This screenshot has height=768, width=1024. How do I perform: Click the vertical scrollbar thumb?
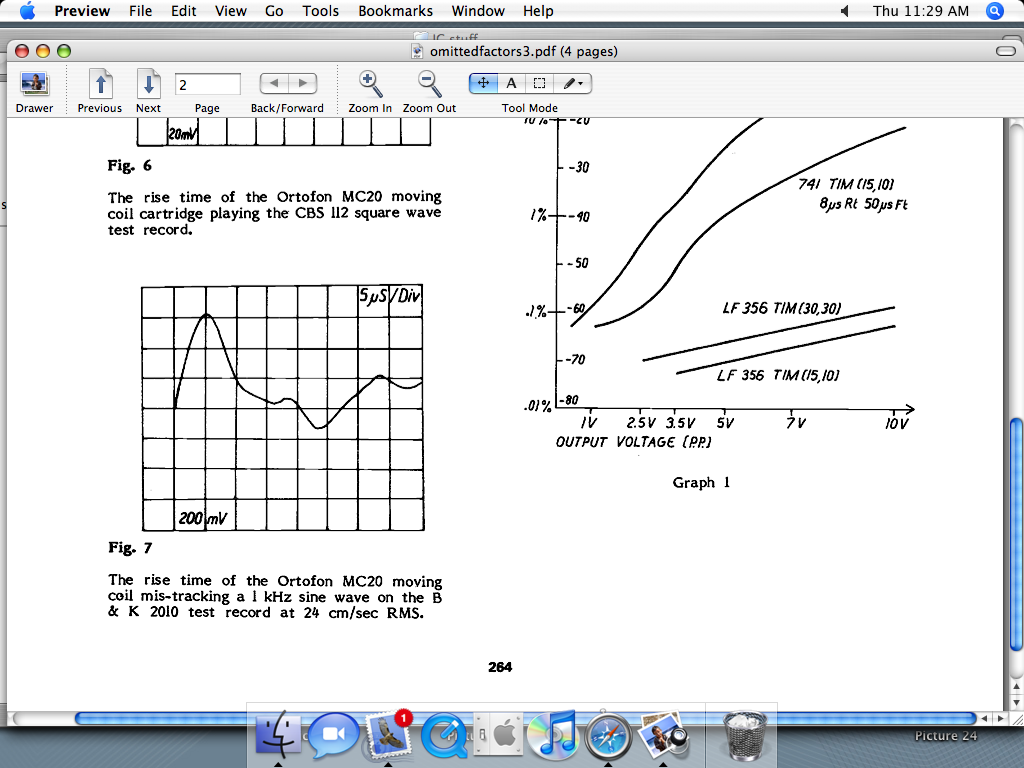coord(1016,534)
